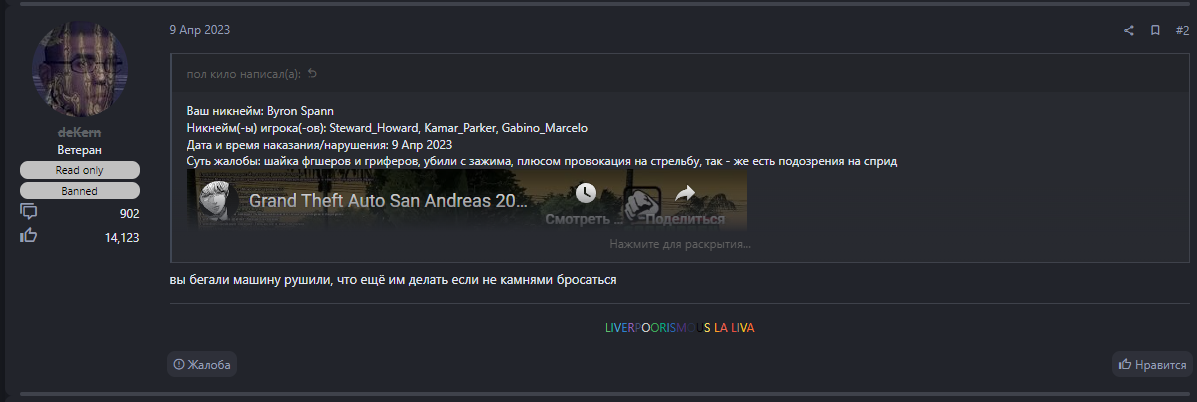The height and width of the screenshot is (402, 1197).
Task: Click the share icon on the post
Action: point(1128,31)
